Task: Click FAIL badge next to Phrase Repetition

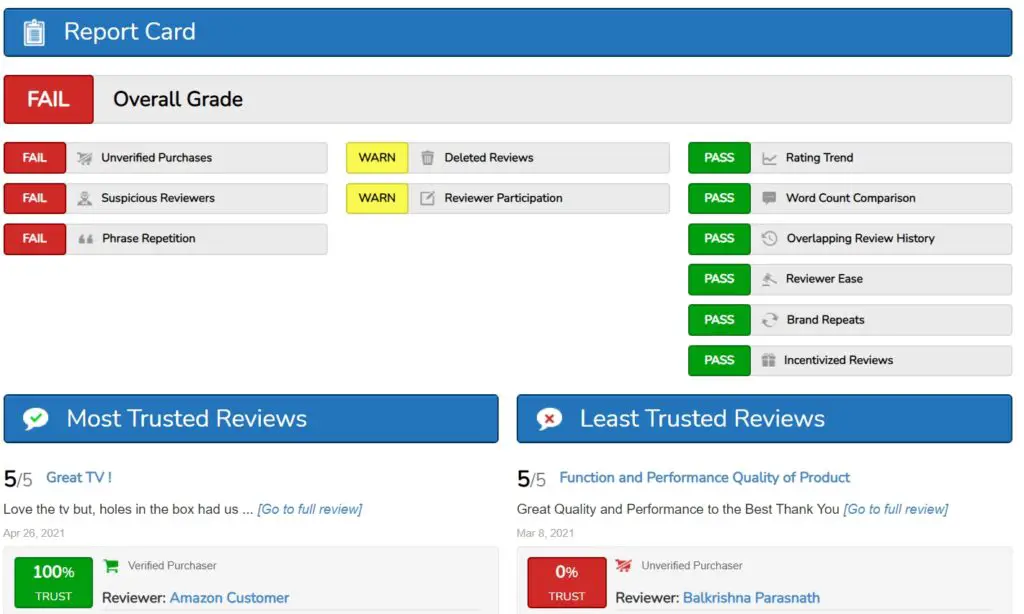Action: click(35, 239)
